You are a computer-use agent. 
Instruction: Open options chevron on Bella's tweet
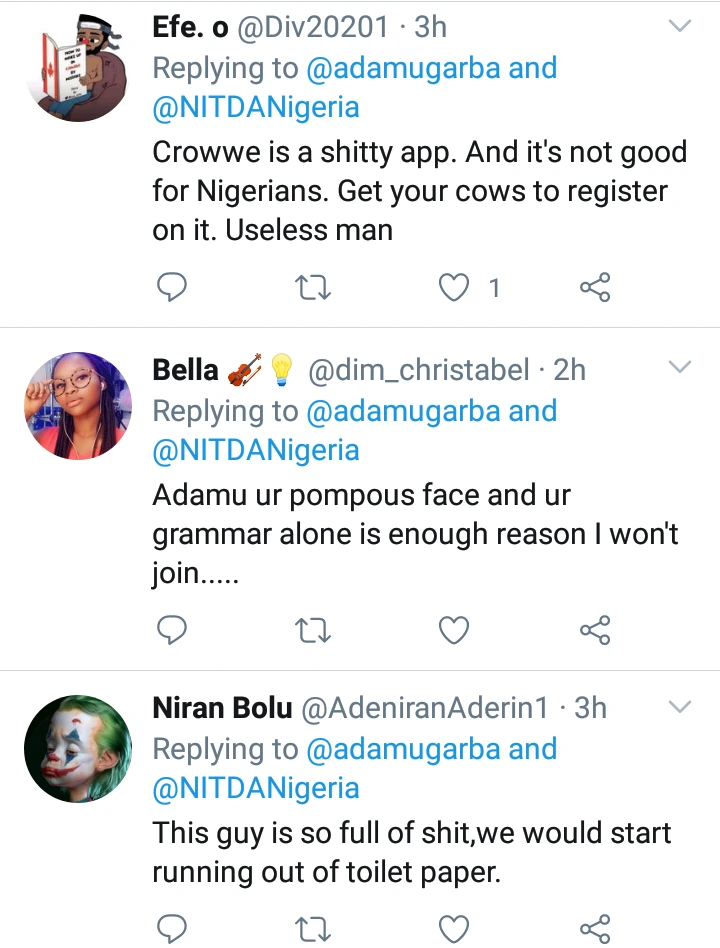pos(680,368)
